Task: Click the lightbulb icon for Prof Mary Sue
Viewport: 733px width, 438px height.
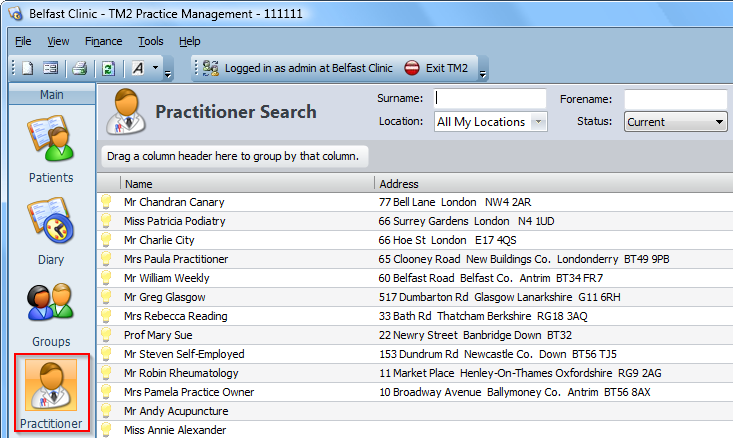Action: (x=106, y=335)
